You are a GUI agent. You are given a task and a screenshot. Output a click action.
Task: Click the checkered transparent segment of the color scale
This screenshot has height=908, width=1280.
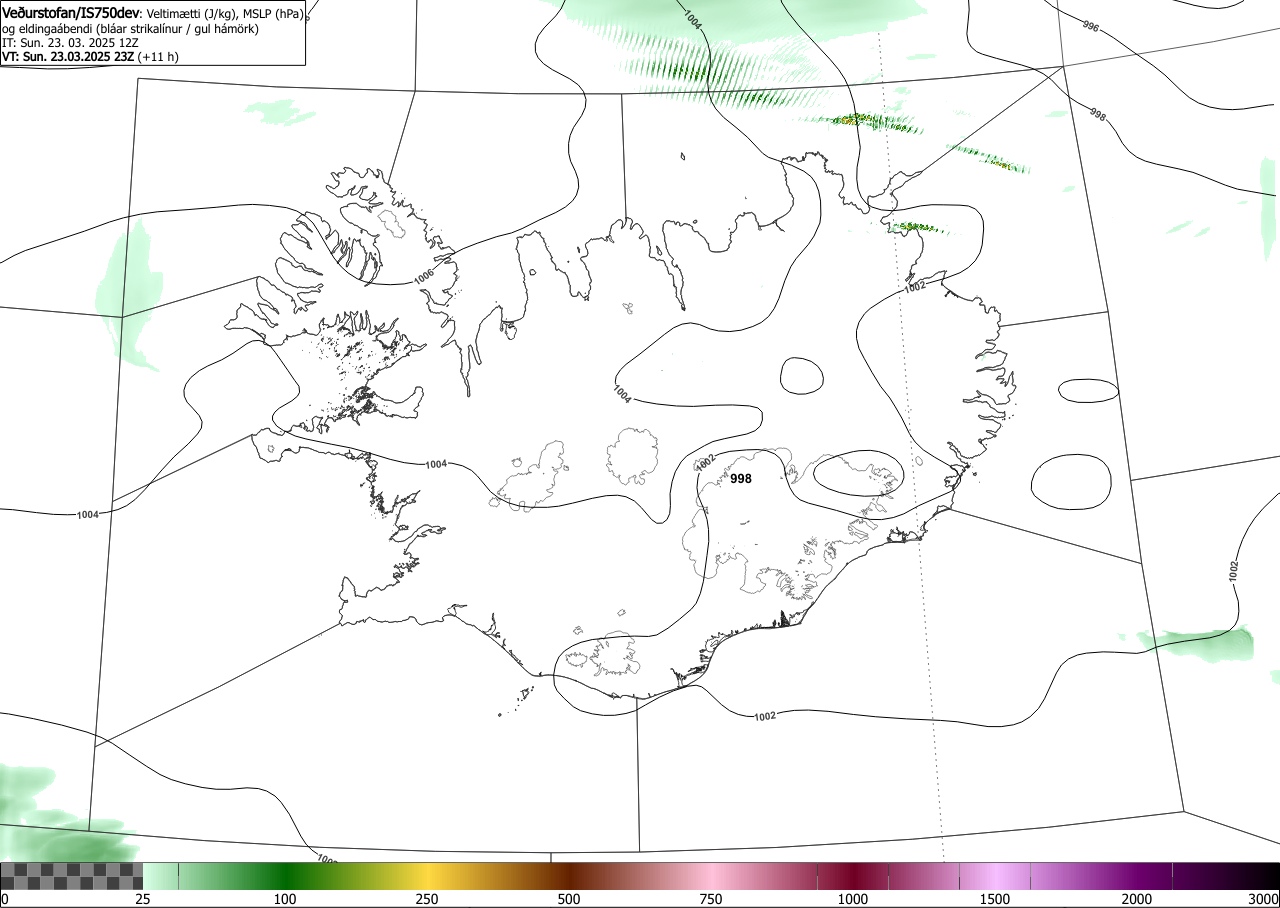point(72,876)
